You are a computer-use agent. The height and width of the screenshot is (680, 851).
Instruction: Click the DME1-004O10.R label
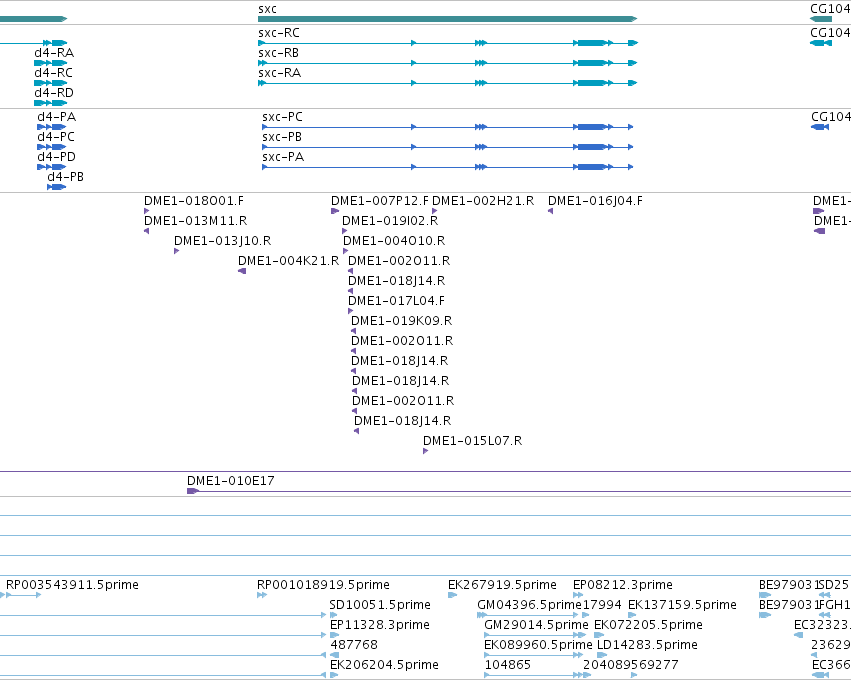pyautogui.click(x=394, y=241)
